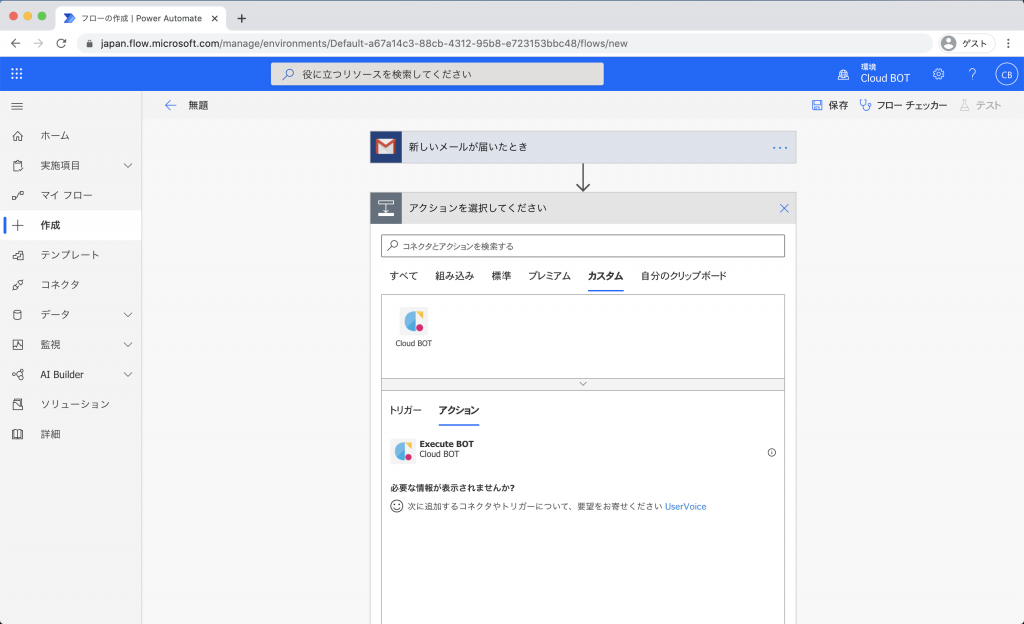Go back using the blue arrow beside 無題

170,105
